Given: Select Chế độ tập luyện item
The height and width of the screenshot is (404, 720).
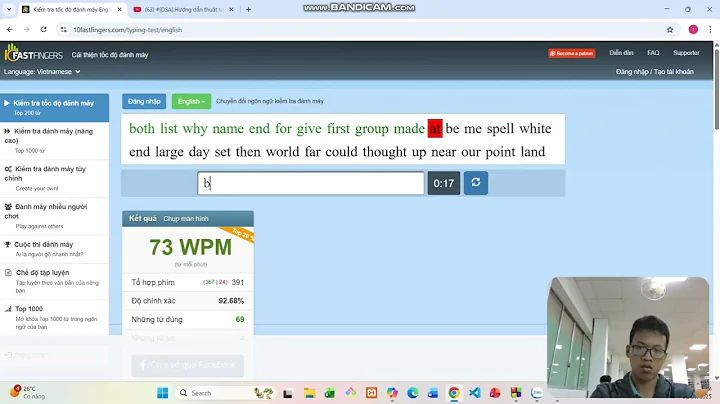Looking at the screenshot, I should click(x=54, y=281).
